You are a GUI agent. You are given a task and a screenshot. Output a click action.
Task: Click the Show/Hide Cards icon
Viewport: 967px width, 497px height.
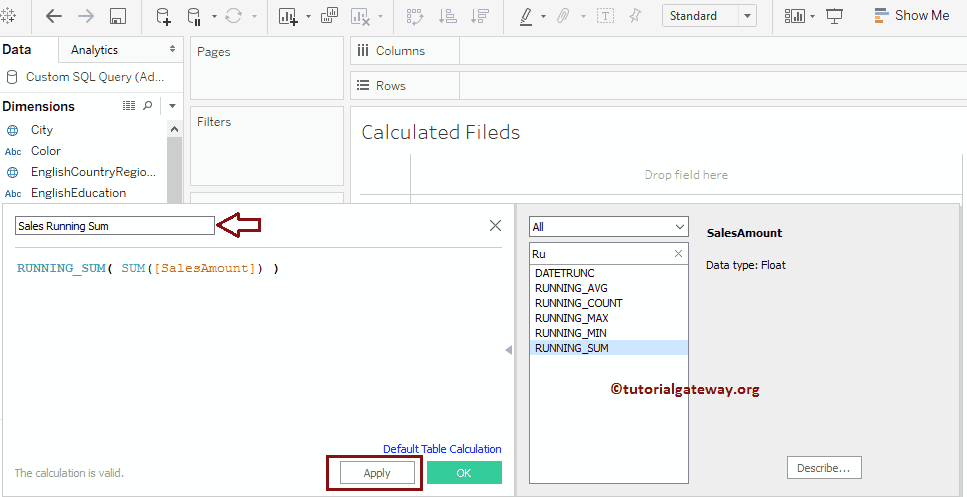794,17
